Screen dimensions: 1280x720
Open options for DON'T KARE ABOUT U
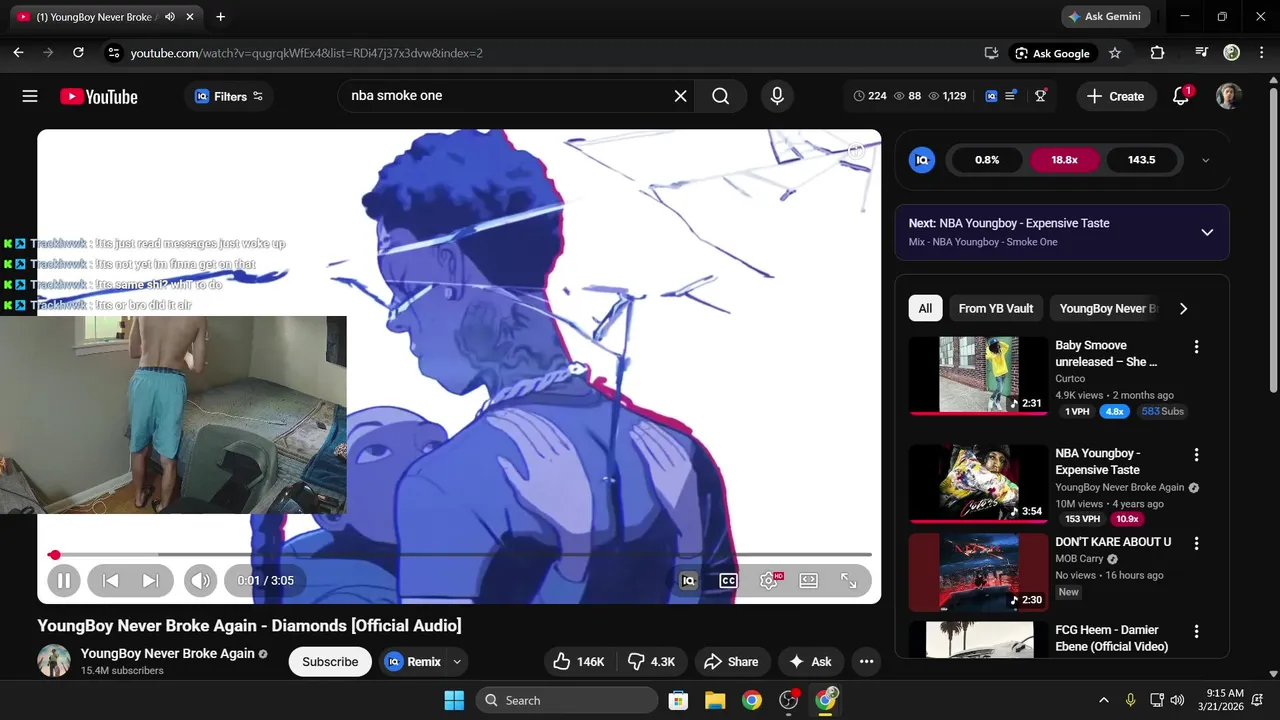coord(1196,543)
